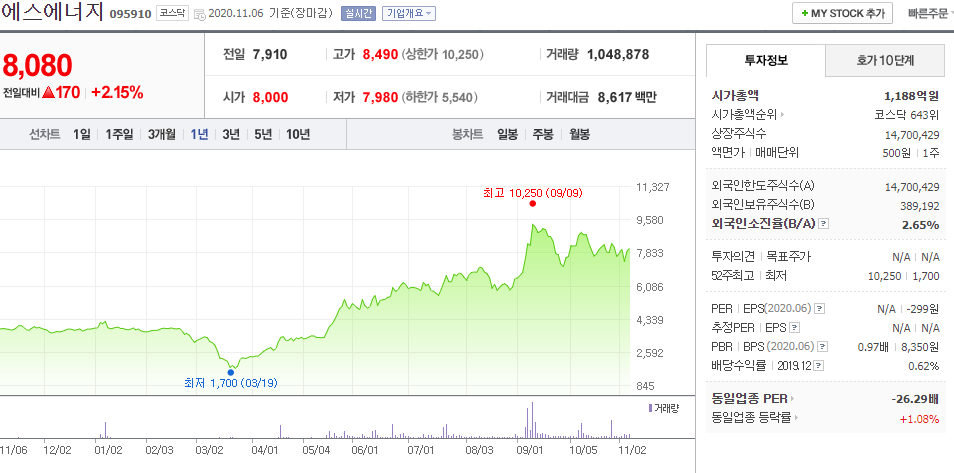Click help icon next to PER EPS(2020.06)
The height and width of the screenshot is (473, 954).
coord(820,309)
